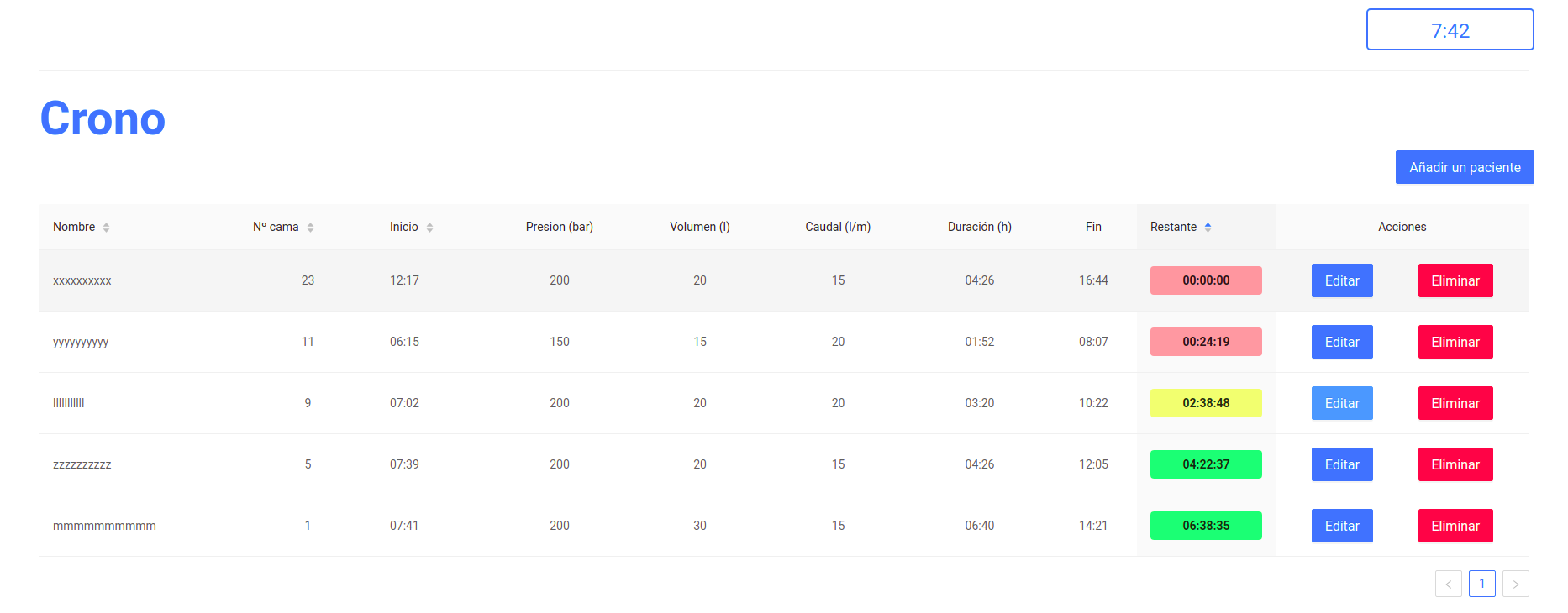Click end time 08:07 cell
The image size is (1568, 613).
click(1093, 342)
